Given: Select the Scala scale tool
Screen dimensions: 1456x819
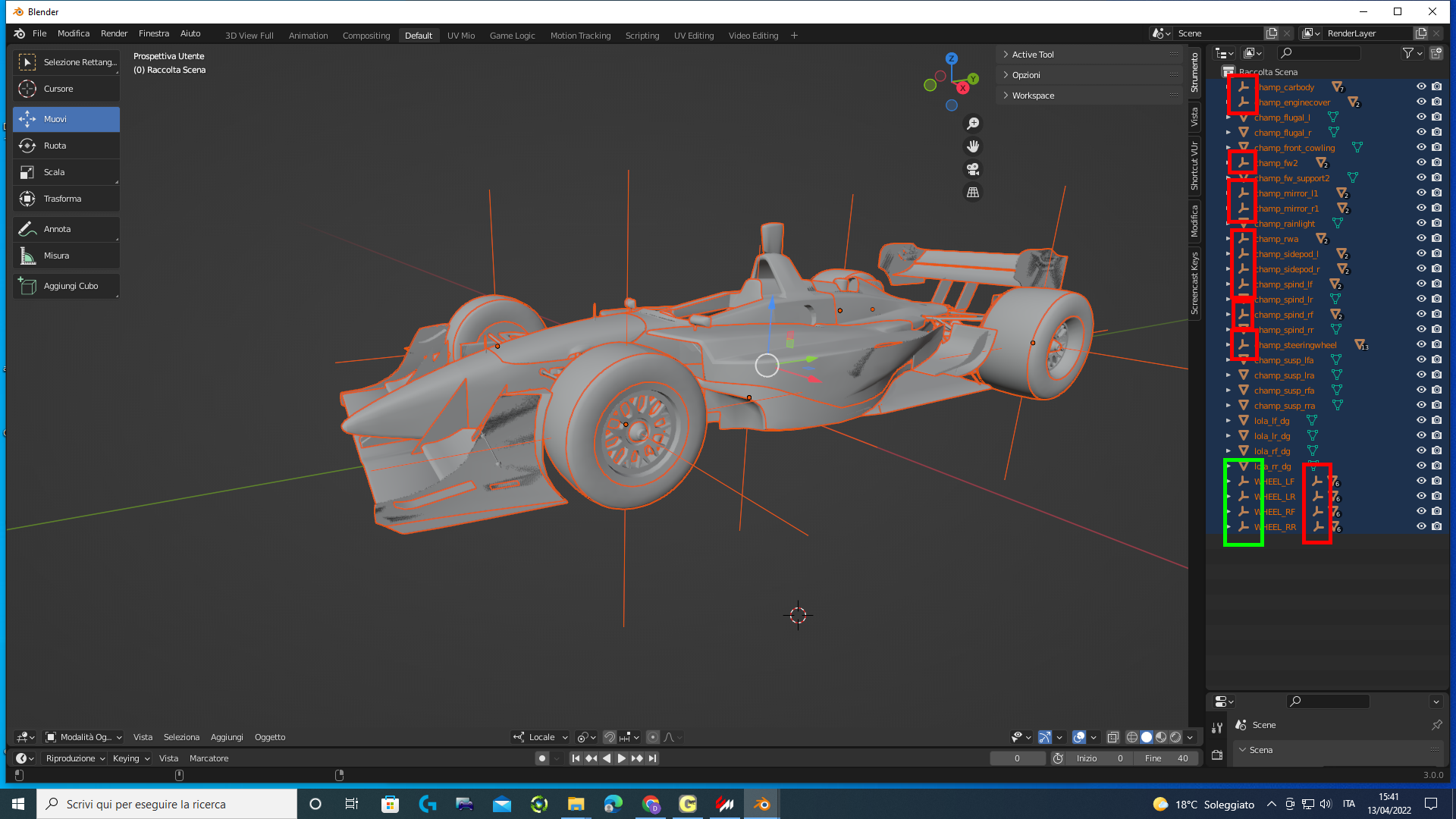Looking at the screenshot, I should [66, 172].
